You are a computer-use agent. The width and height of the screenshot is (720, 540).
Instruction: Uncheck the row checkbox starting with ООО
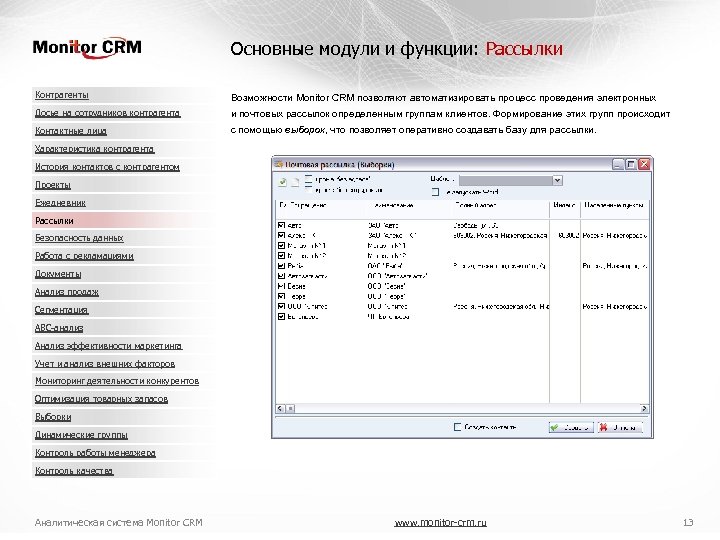point(281,306)
